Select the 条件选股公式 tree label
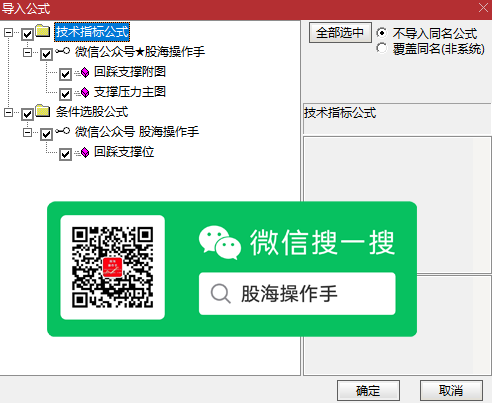Viewport: 492px width, 403px height. pos(92,112)
